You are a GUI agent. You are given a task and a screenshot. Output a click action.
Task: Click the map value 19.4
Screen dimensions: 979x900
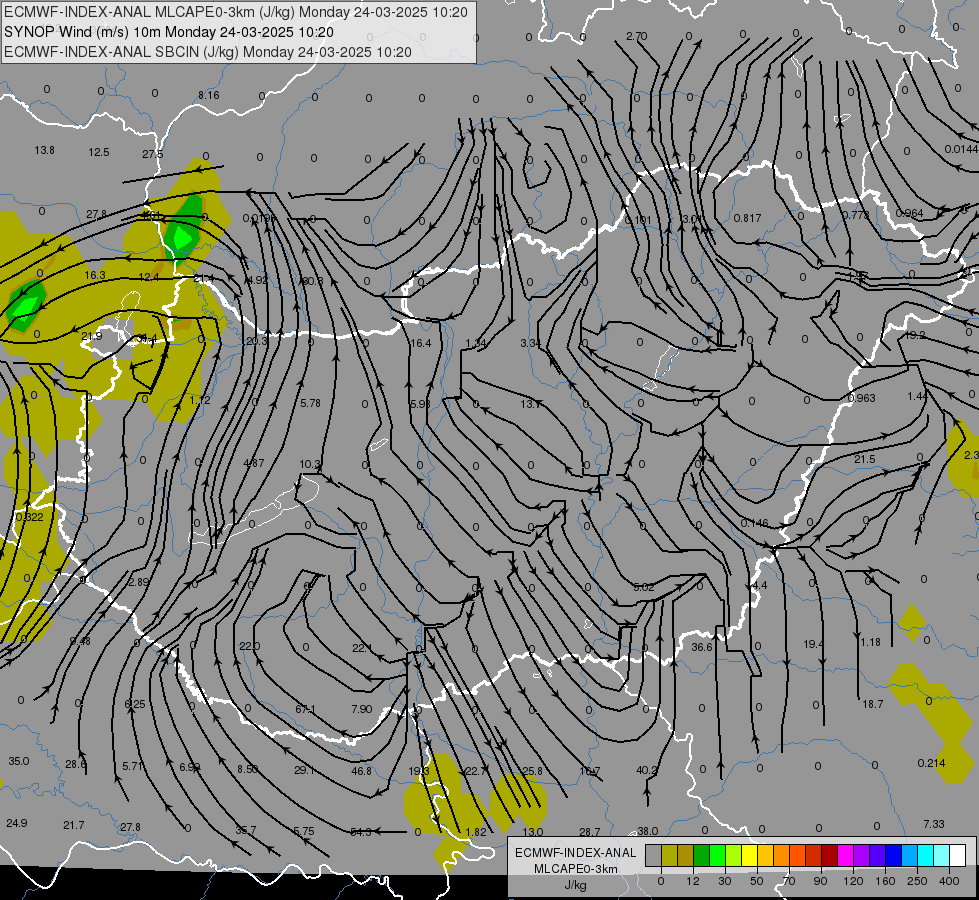pyautogui.click(x=814, y=644)
